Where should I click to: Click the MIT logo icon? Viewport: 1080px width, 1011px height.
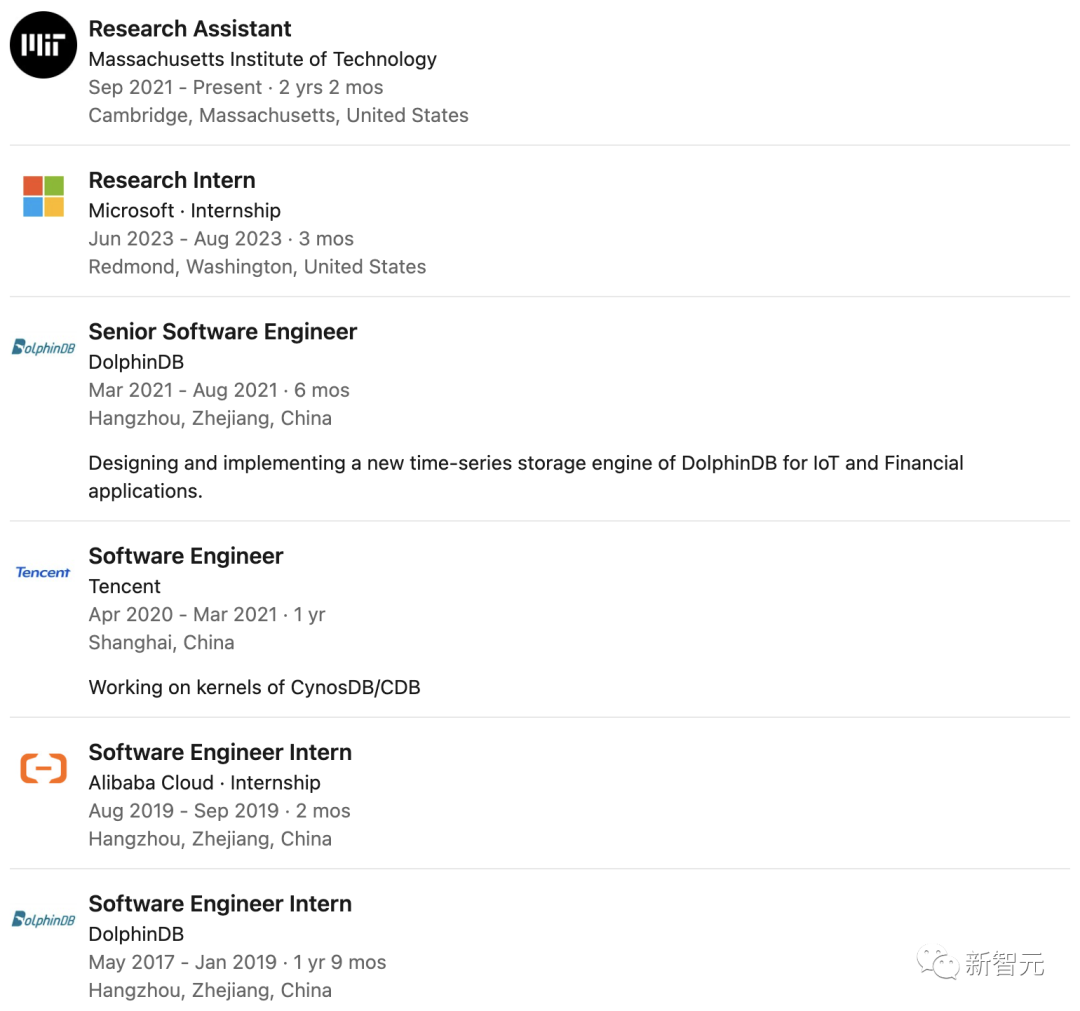pyautogui.click(x=43, y=45)
